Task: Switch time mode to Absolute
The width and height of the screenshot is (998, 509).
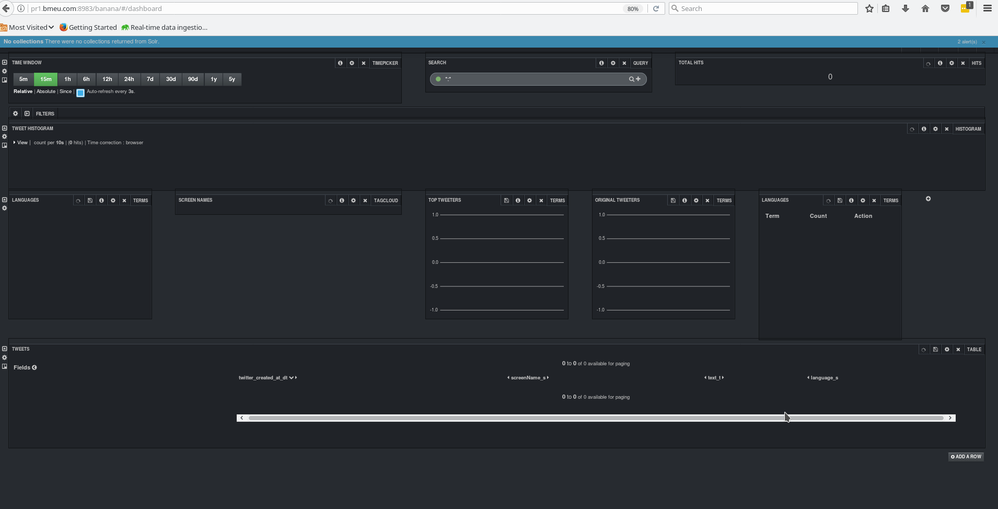Action: pyautogui.click(x=46, y=92)
